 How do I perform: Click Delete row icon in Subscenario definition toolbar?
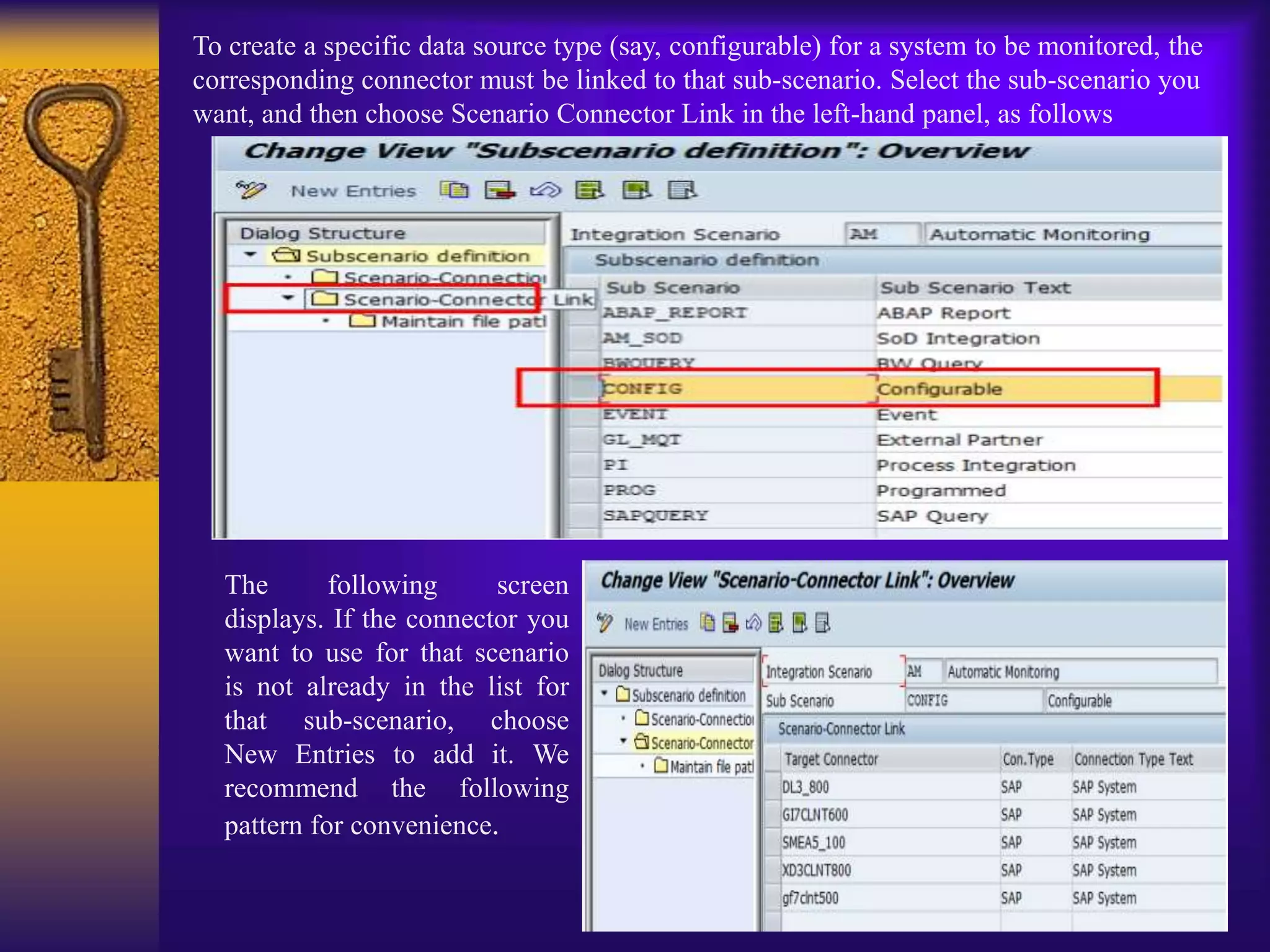tap(500, 190)
